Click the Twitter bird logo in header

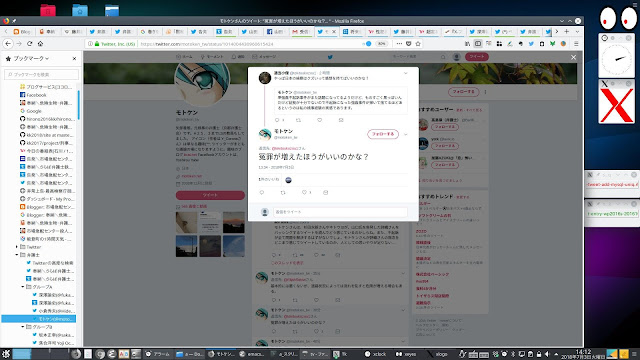pyautogui.click(x=330, y=57)
